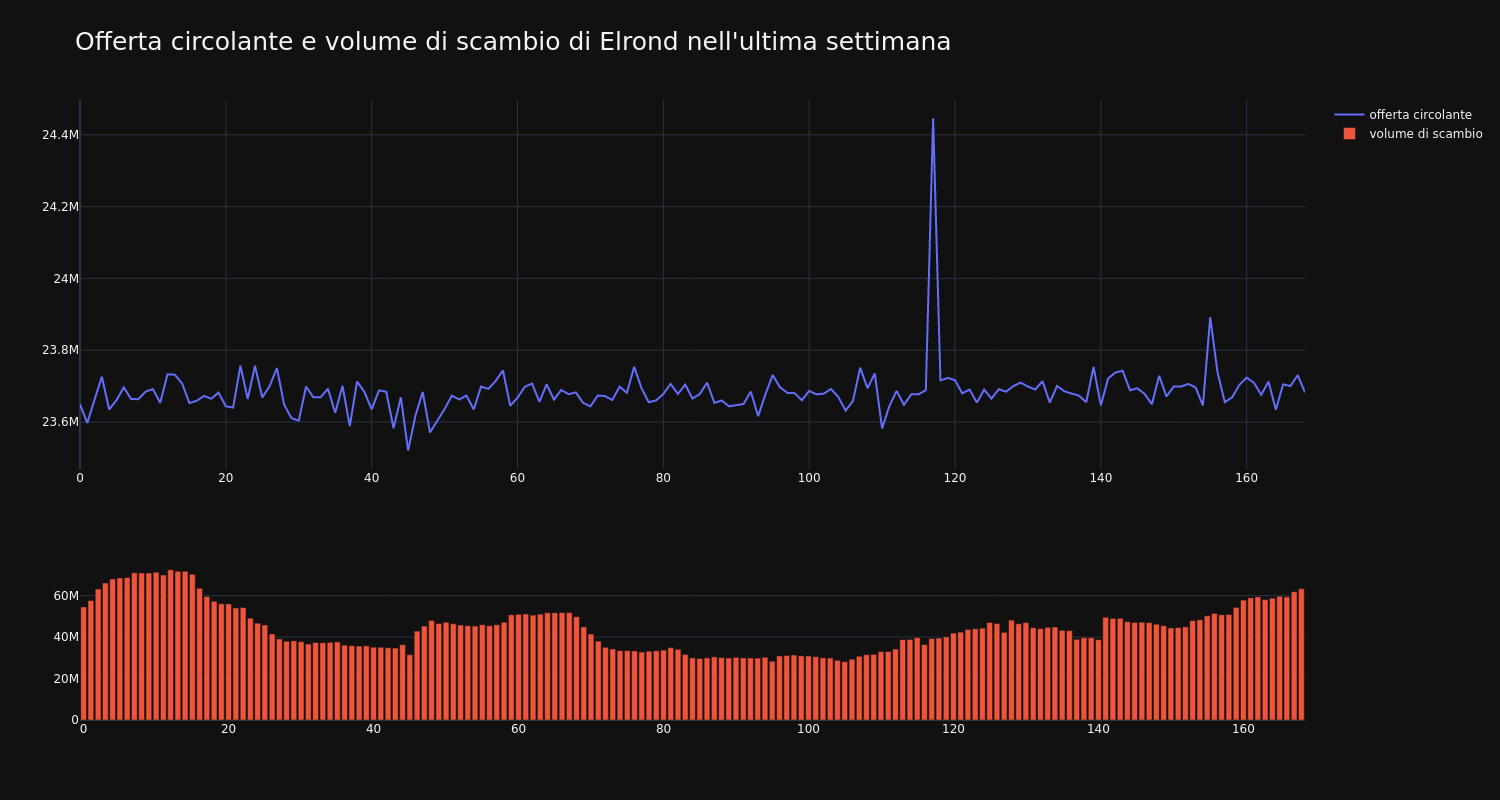Click the 23.8M y-axis label
Image resolution: width=1500 pixels, height=800 pixels.
pyautogui.click(x=60, y=350)
